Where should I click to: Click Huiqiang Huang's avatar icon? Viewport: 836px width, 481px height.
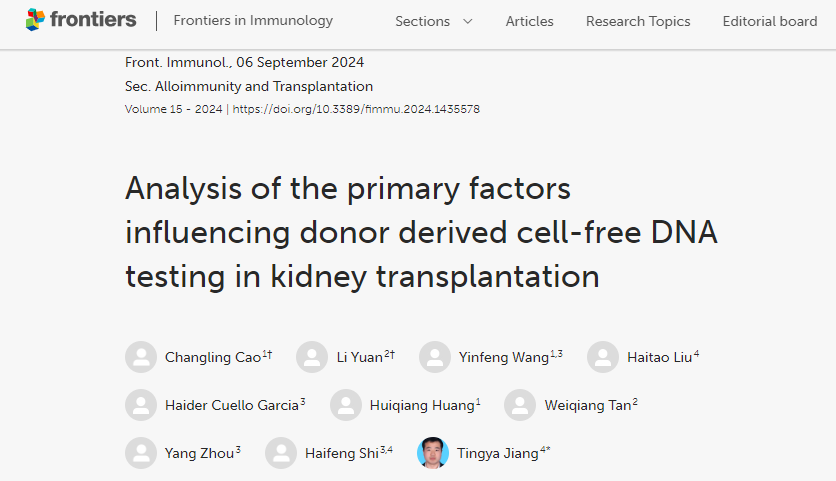(346, 405)
